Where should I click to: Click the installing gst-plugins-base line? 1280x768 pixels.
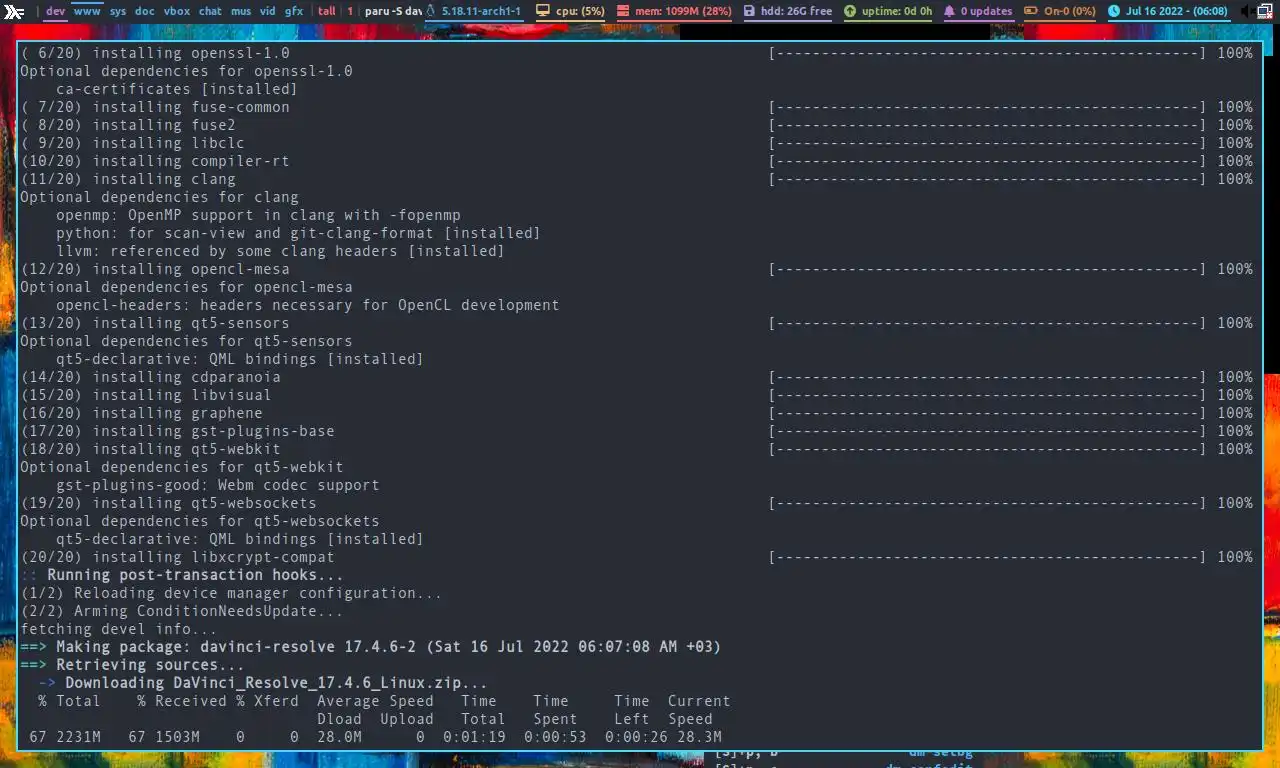coord(177,431)
